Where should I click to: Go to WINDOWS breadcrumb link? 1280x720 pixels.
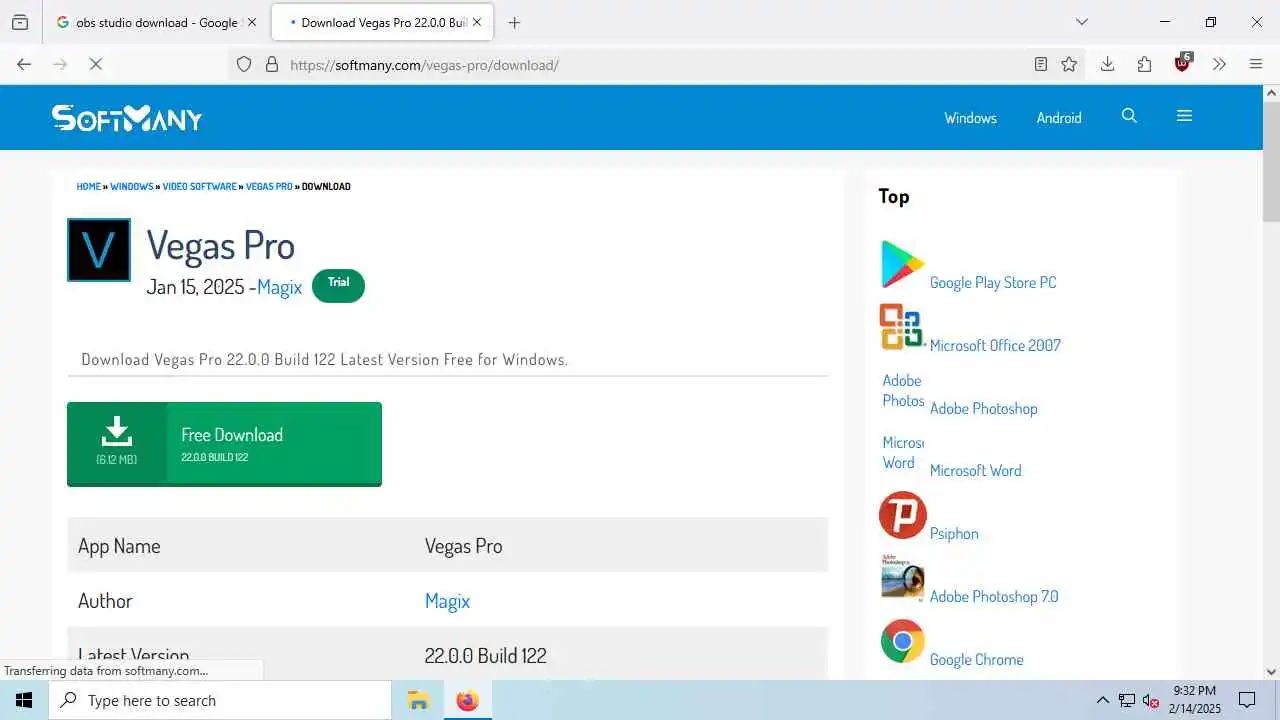click(x=132, y=186)
